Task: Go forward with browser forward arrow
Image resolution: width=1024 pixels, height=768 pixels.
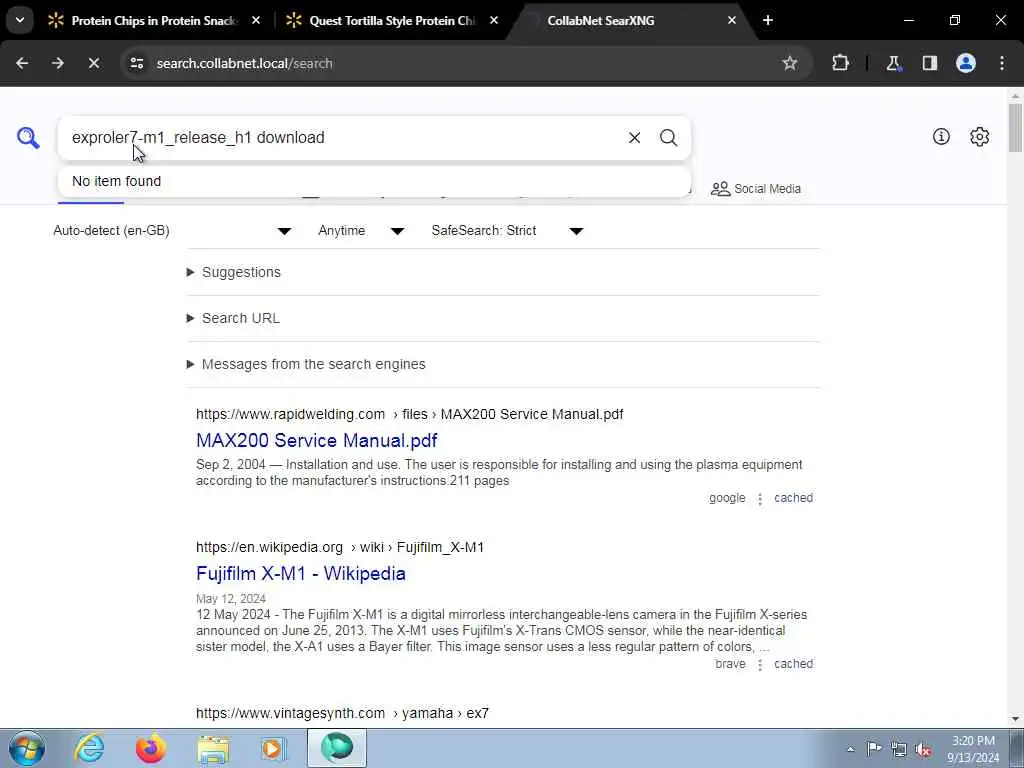Action: pos(58,63)
